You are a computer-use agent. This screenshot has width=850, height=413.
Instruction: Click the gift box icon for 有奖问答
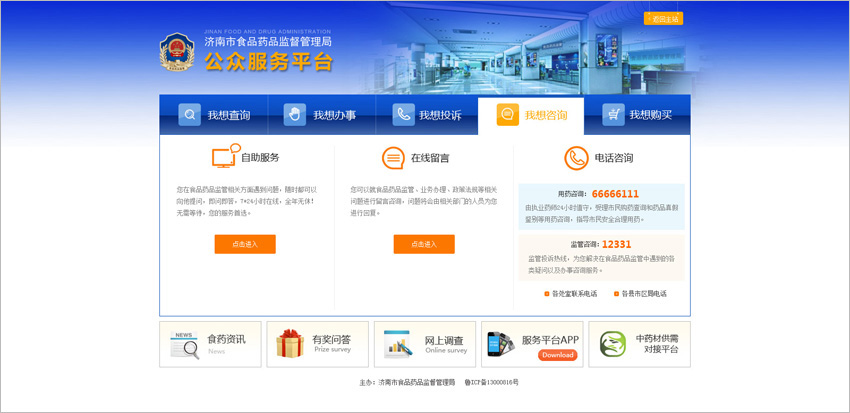click(x=290, y=344)
